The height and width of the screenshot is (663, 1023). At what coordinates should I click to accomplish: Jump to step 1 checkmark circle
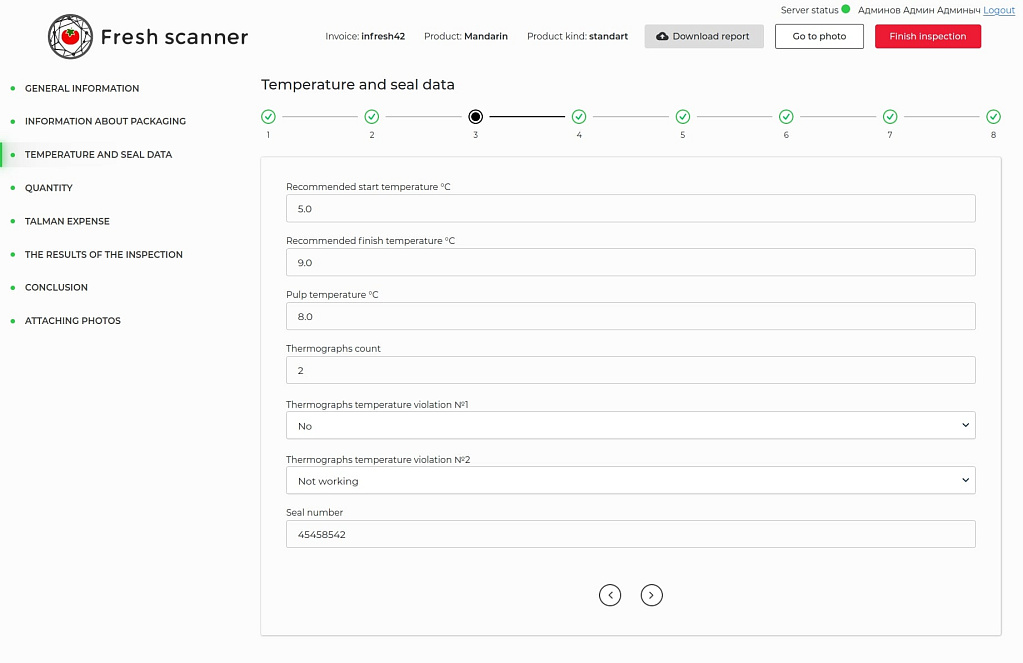(268, 117)
